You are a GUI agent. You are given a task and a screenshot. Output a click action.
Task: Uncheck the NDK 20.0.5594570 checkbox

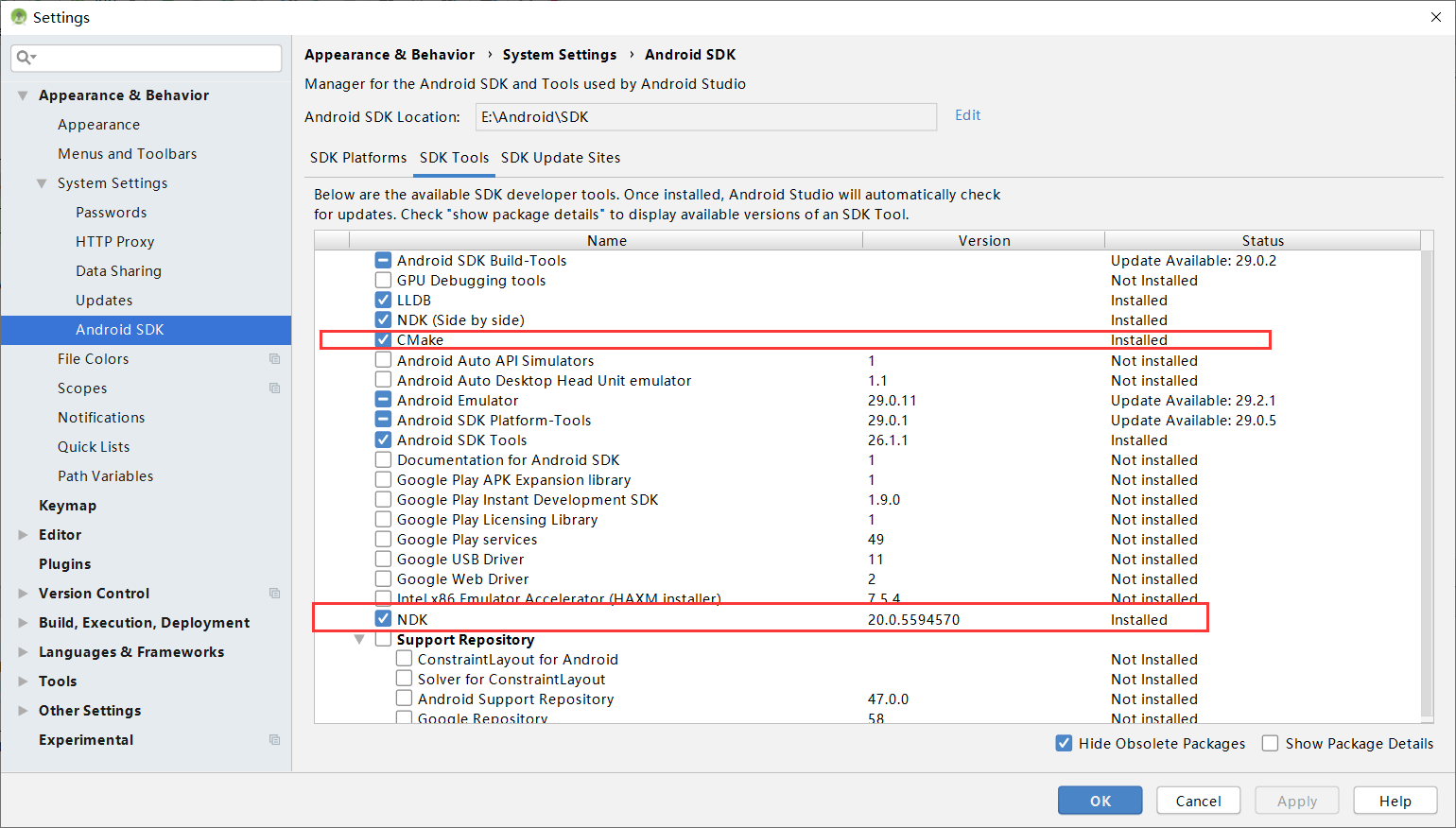click(x=383, y=619)
